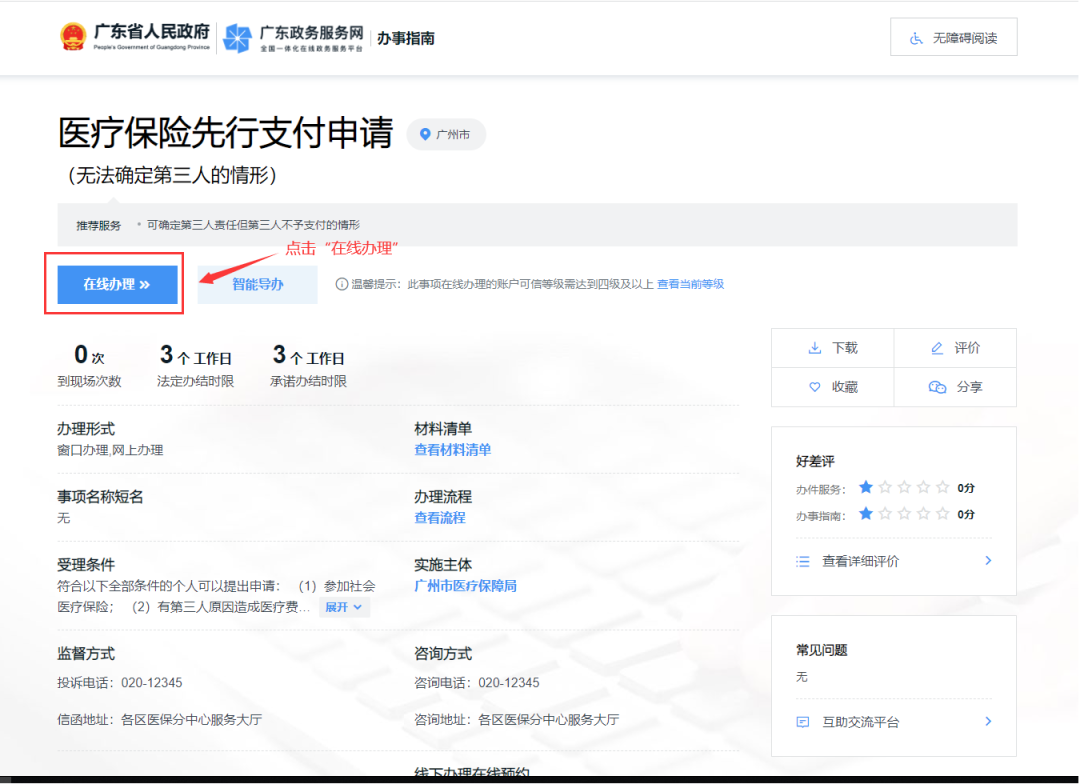Click the 收藏 heart icon
This screenshot has width=1080, height=784.
(x=814, y=387)
